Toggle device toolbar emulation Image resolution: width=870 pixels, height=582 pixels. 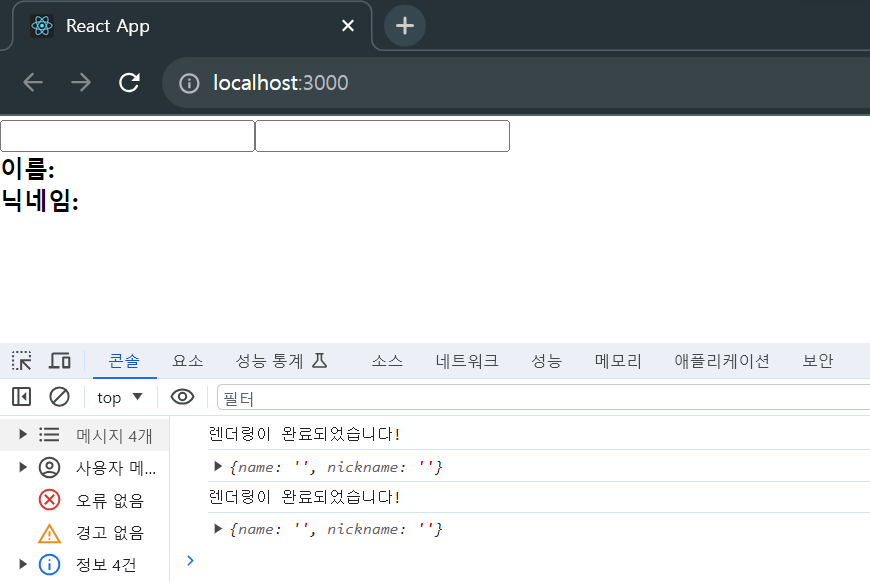click(59, 361)
